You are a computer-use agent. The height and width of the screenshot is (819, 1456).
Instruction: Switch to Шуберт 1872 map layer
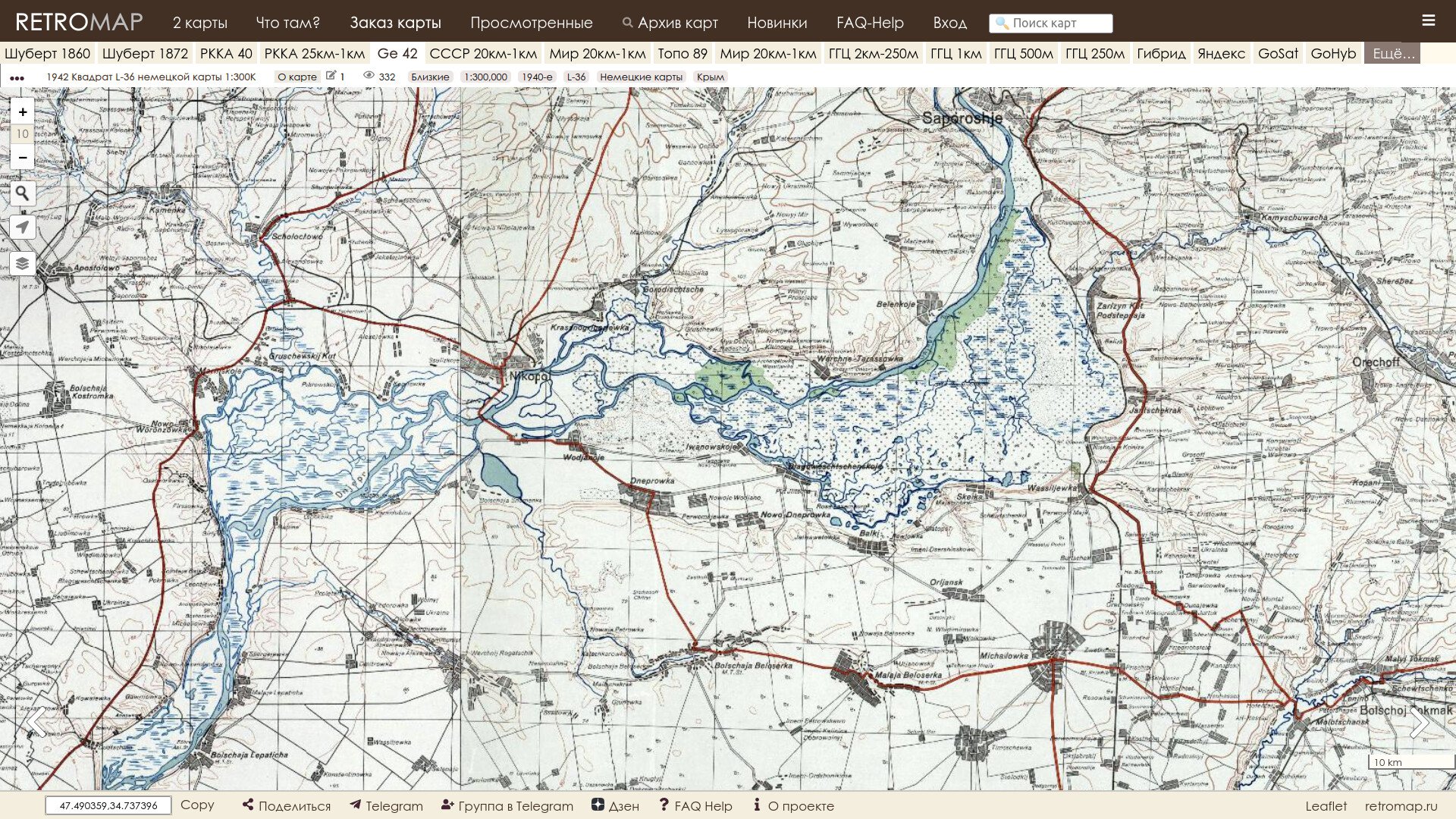tap(145, 53)
